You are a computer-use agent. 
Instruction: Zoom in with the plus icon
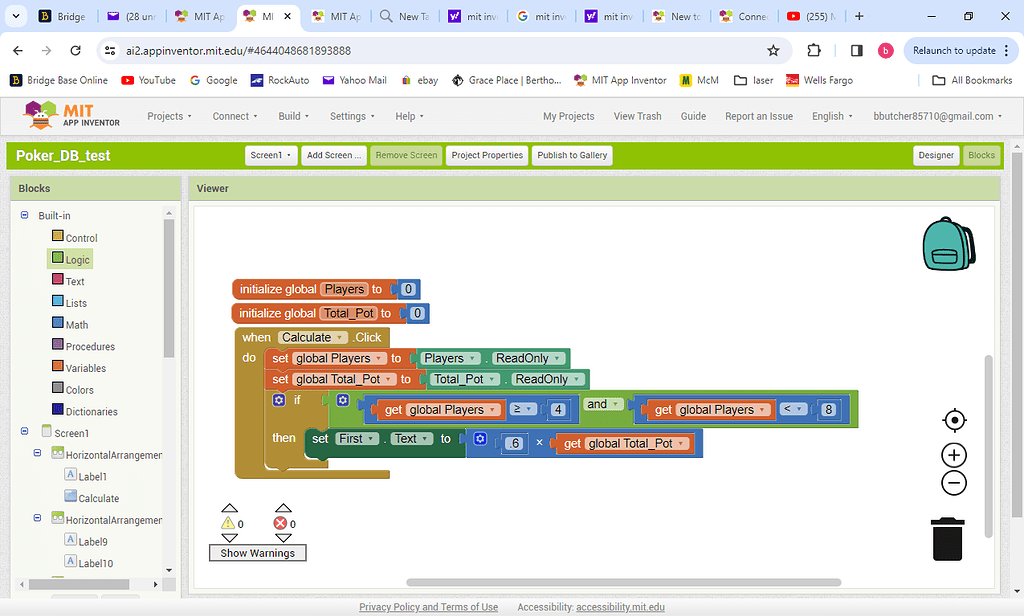954,456
